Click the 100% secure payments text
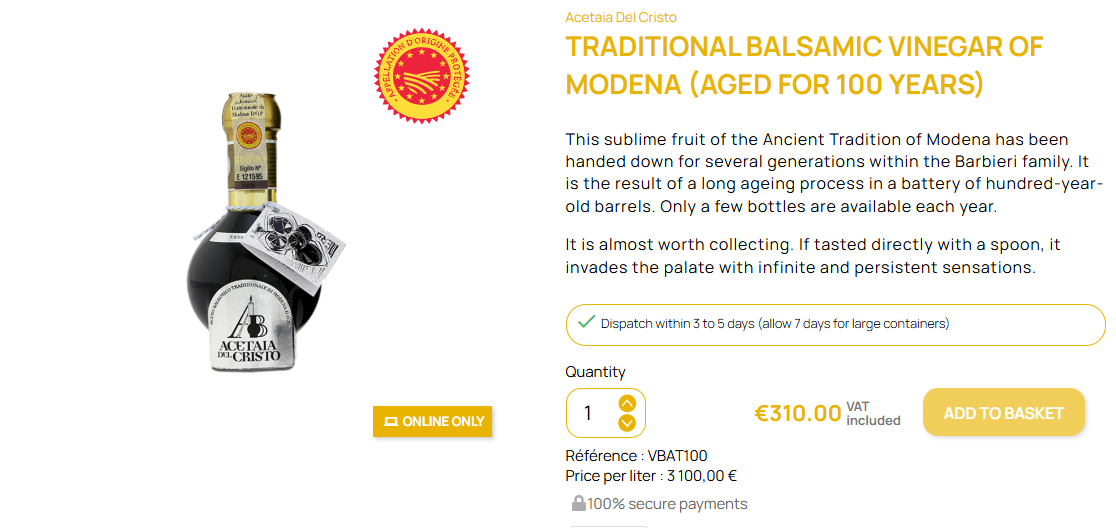 point(667,504)
